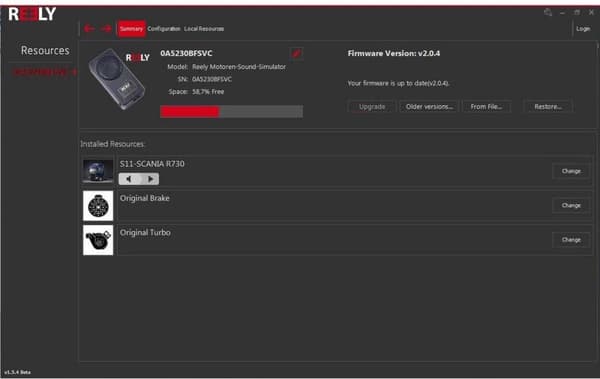Screen dimensions: 600x379
Task: Click the Upgrade firmware button
Action: [x=372, y=107]
